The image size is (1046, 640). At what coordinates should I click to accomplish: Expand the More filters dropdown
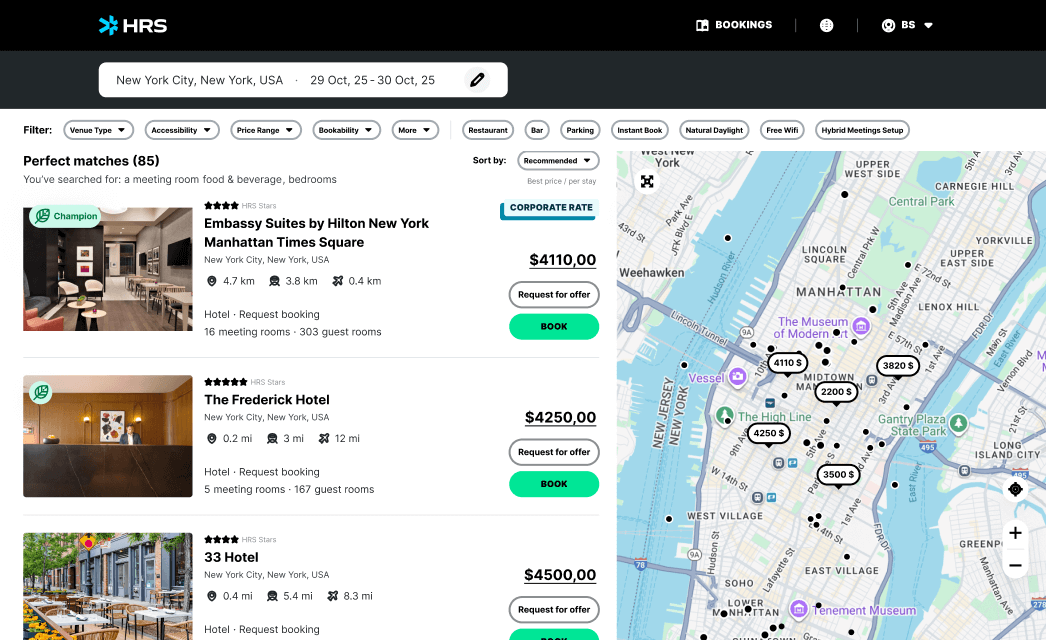(415, 130)
